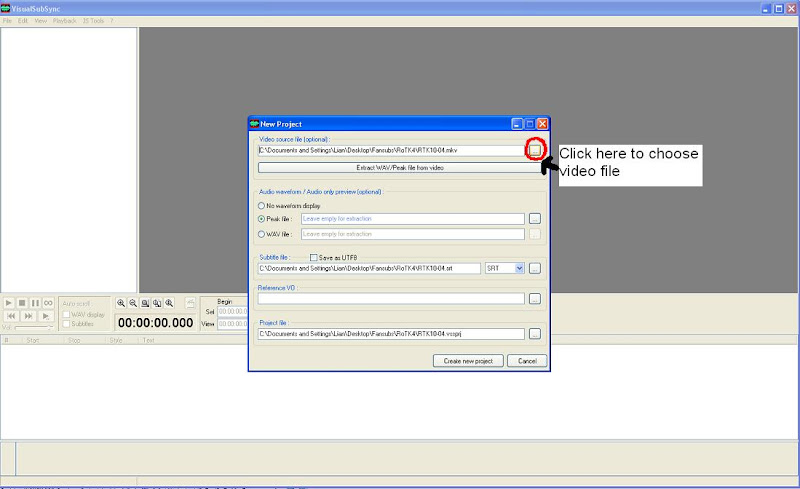Click the video source file path field

[x=391, y=151]
